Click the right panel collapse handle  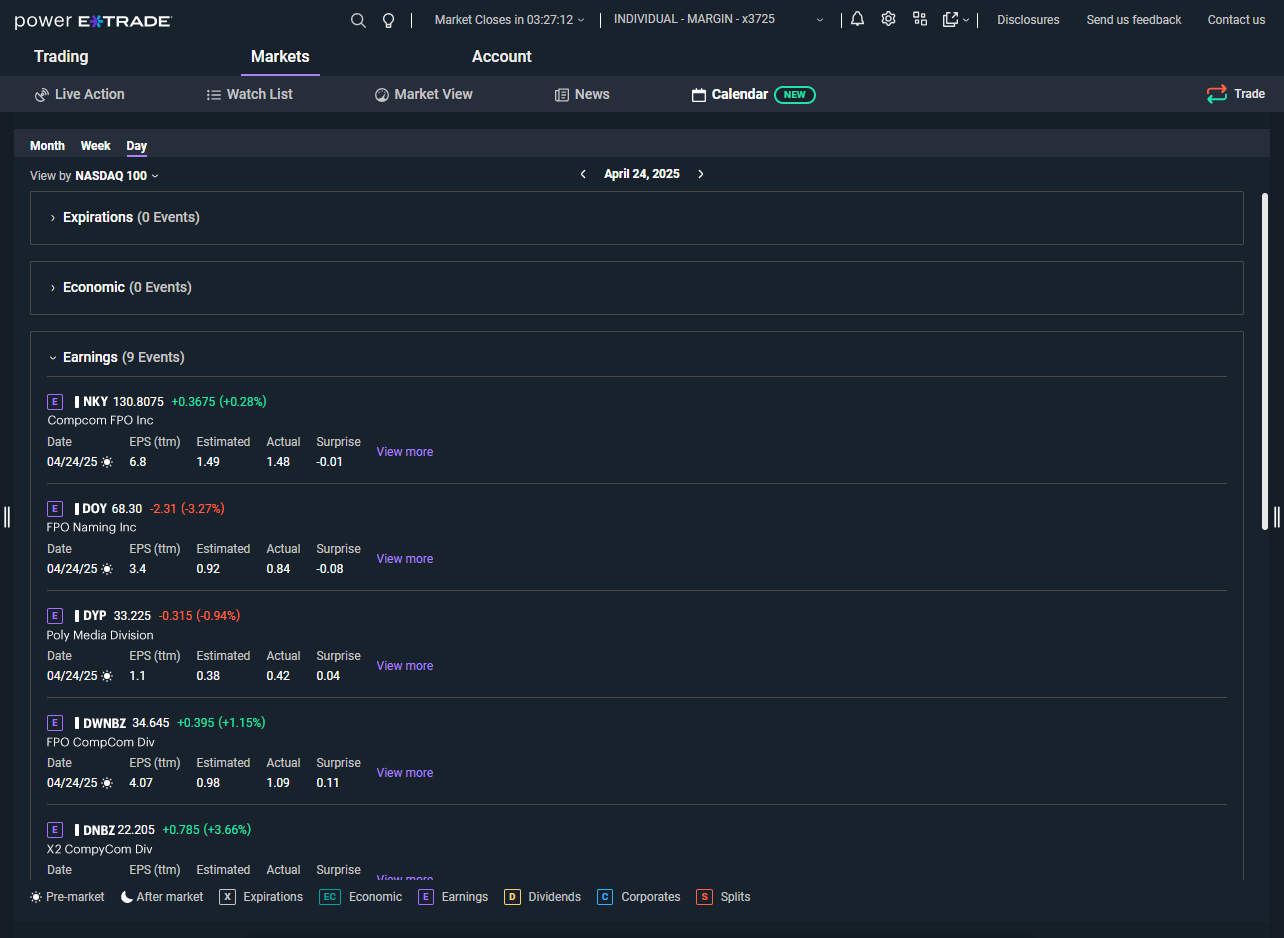click(x=1276, y=516)
